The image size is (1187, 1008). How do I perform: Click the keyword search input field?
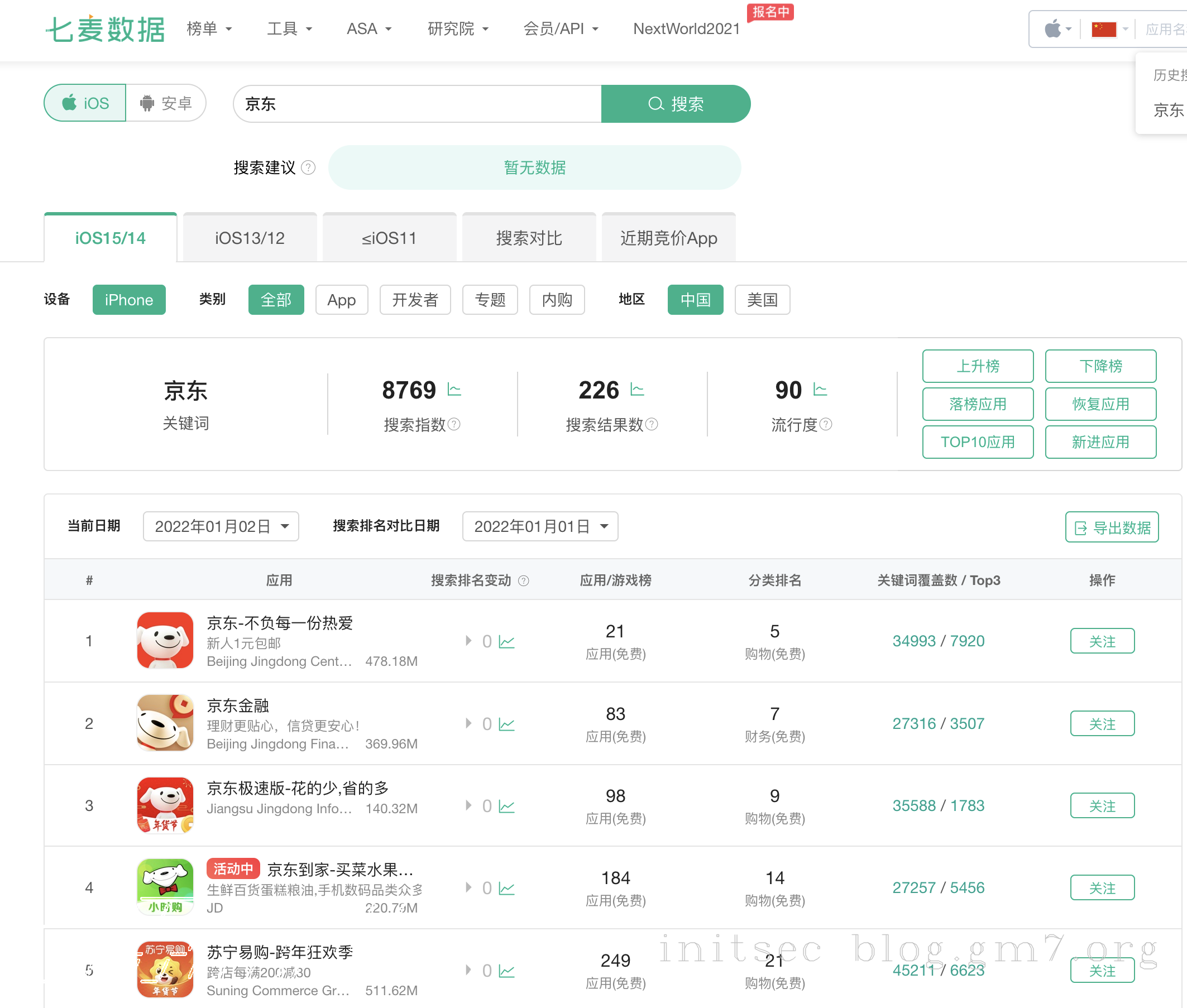[x=417, y=104]
